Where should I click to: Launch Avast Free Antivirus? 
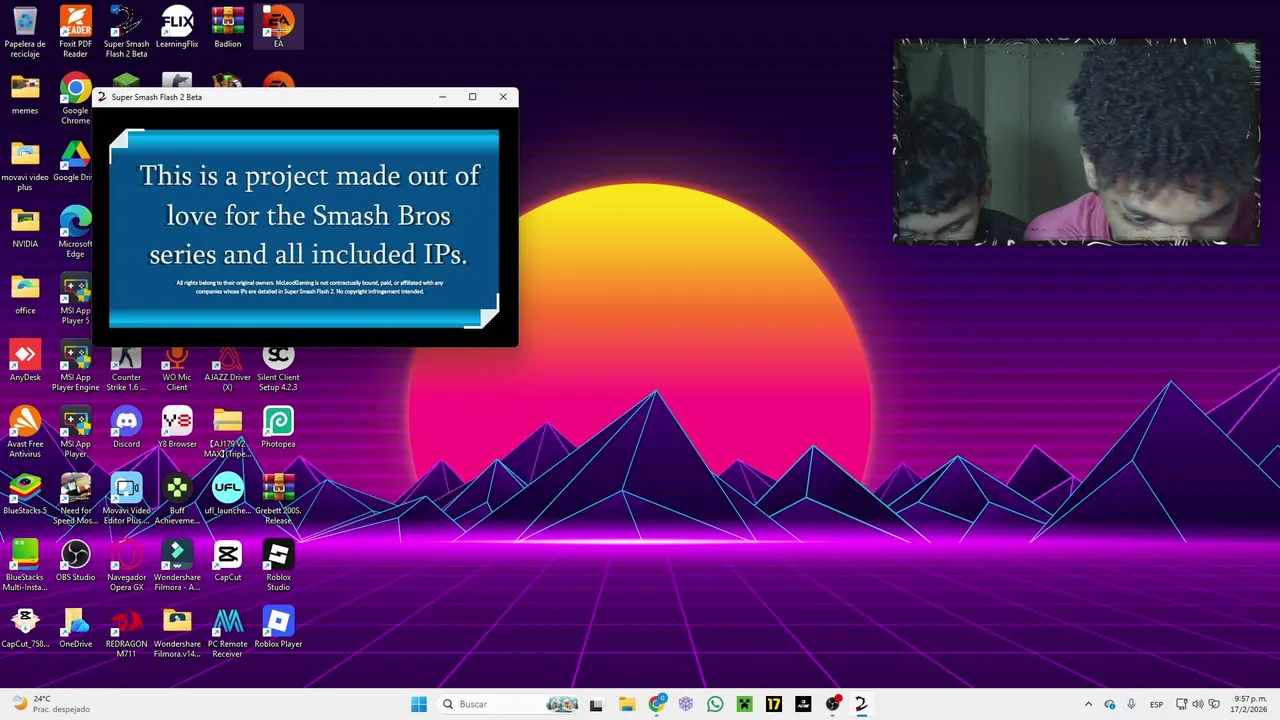click(25, 432)
